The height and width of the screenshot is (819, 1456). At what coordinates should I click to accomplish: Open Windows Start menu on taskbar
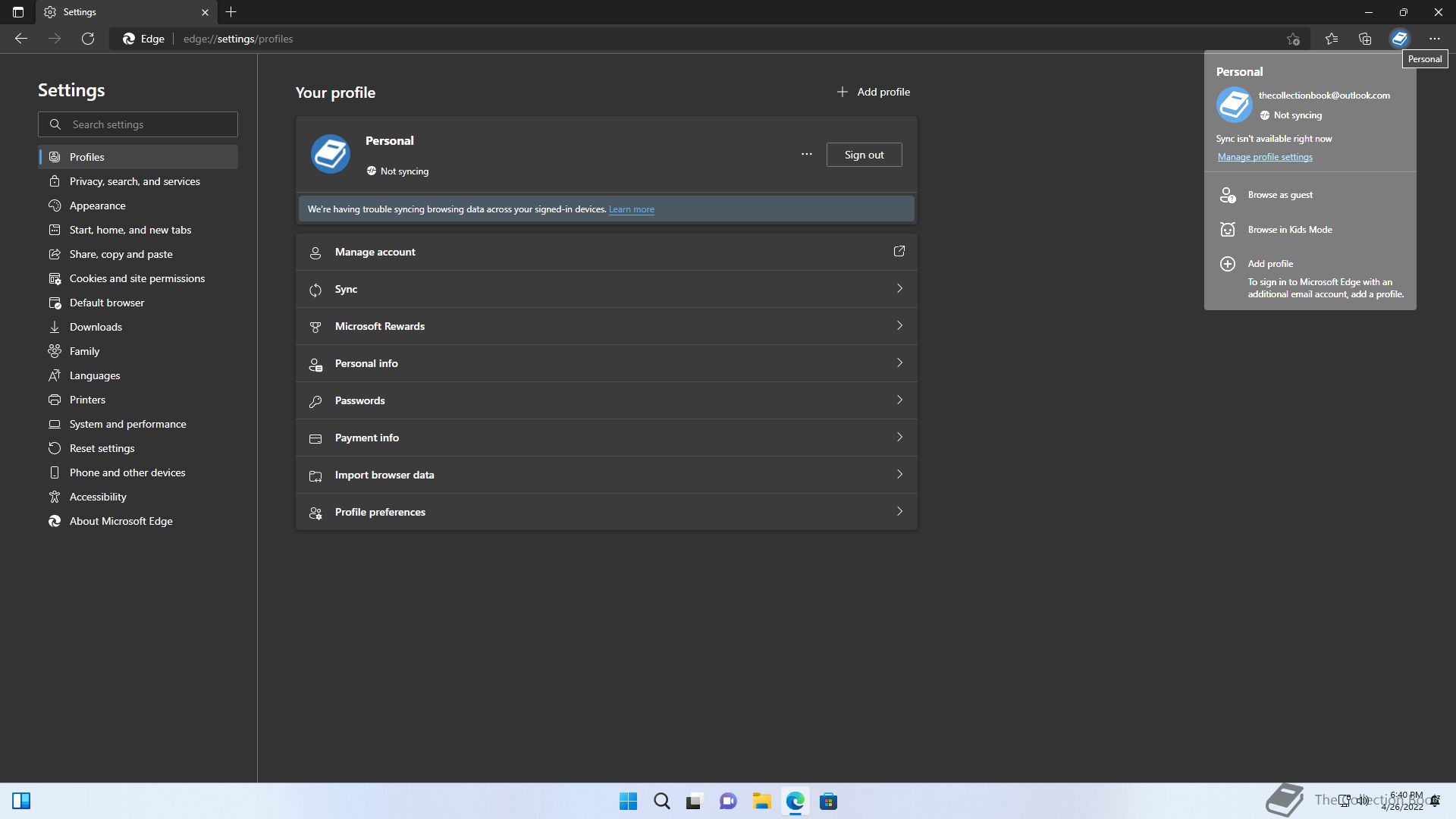(628, 801)
